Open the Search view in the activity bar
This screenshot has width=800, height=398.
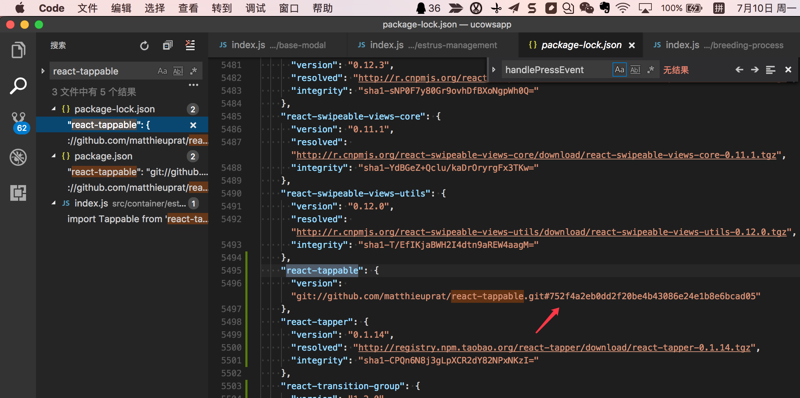pos(18,86)
